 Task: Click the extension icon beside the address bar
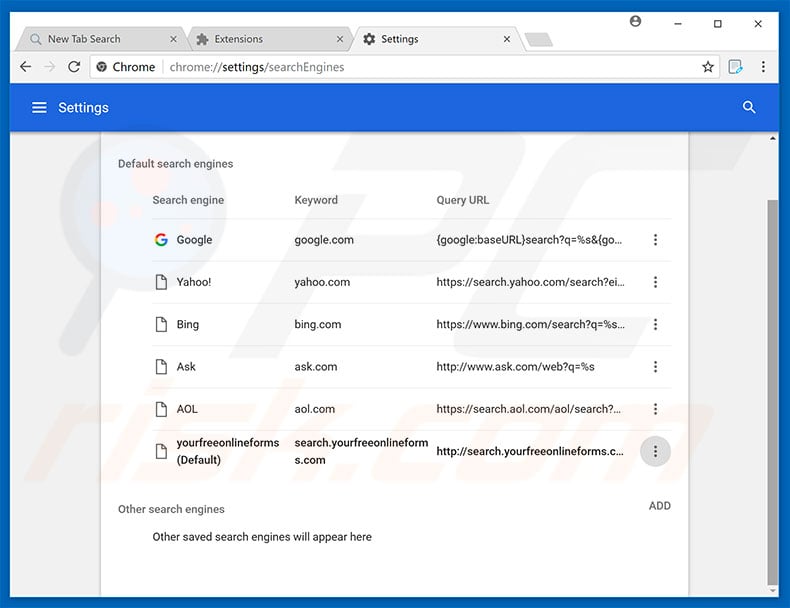point(735,66)
